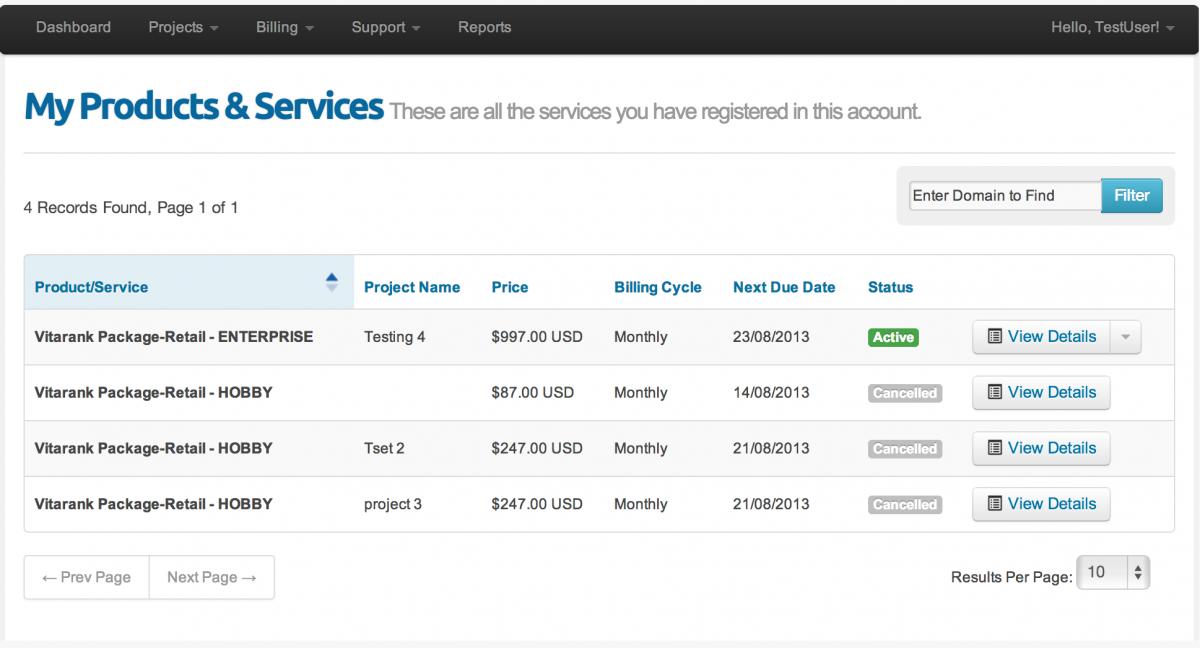This screenshot has height=648, width=1200.
Task: Open dropdown arrow beside ENTERPRISE View Details
Action: tap(1125, 337)
